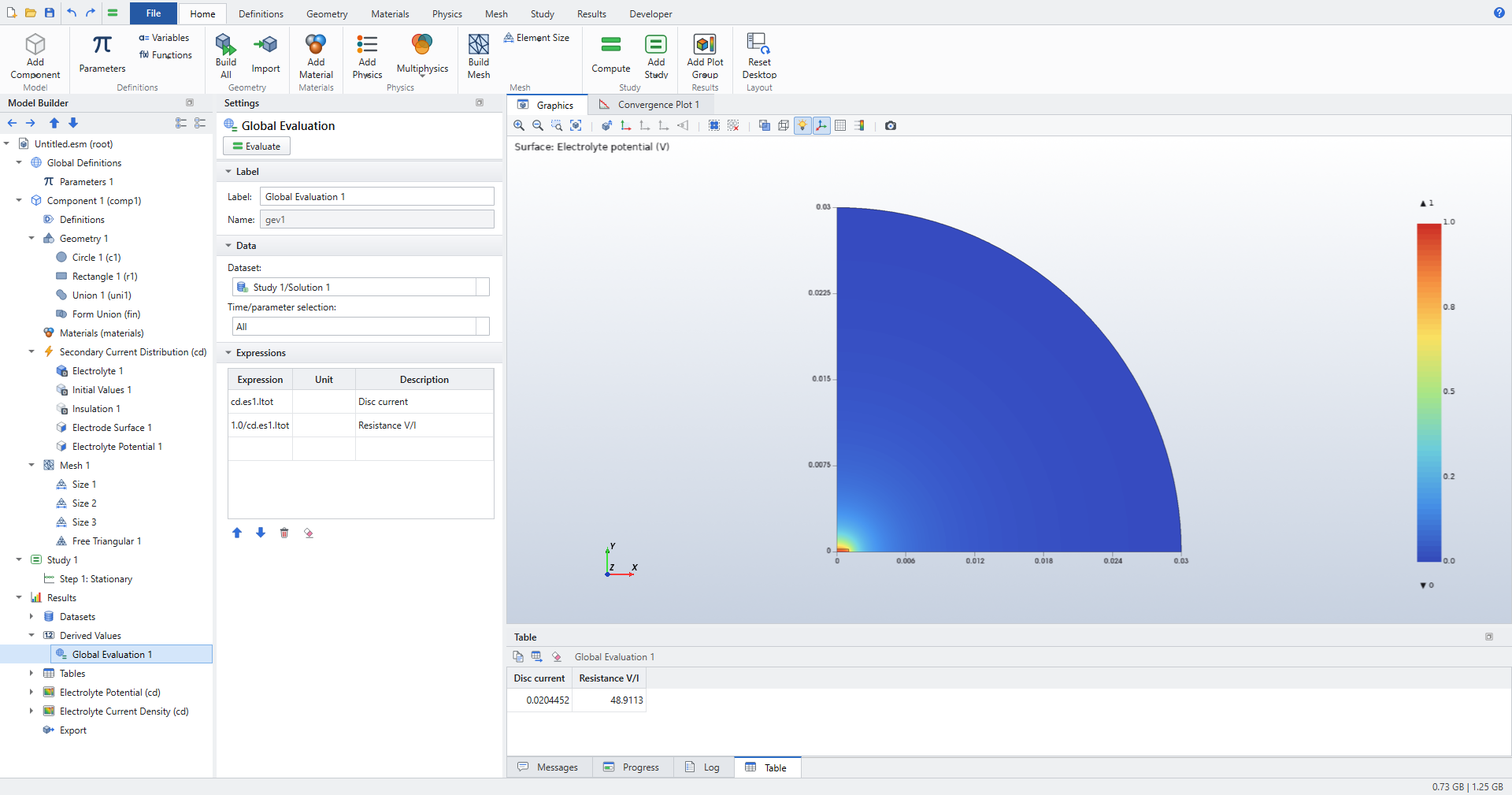The width and height of the screenshot is (1512, 795).
Task: Open the Physics ribbon tab
Action: click(447, 13)
